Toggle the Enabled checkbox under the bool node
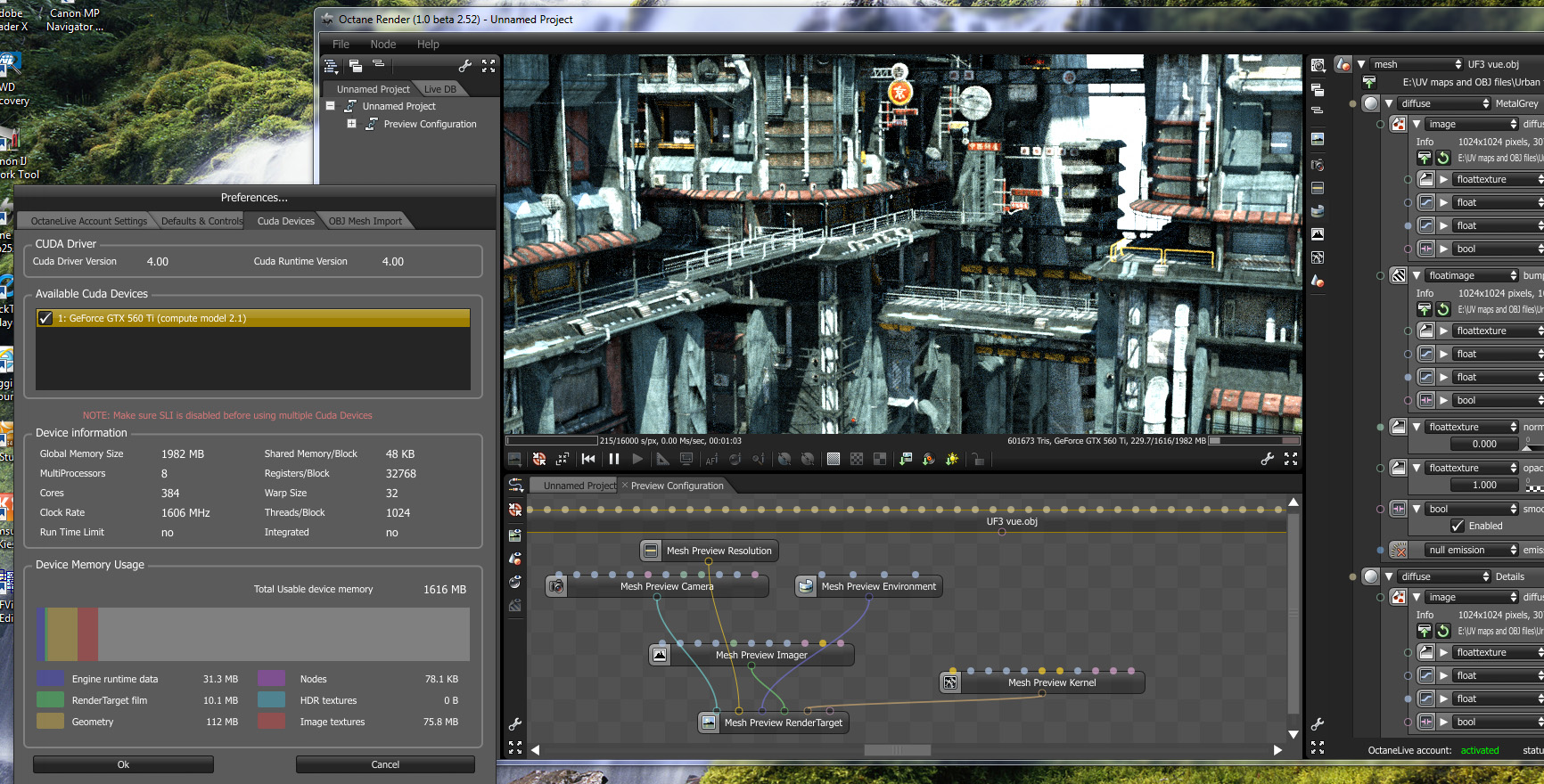 1458,526
